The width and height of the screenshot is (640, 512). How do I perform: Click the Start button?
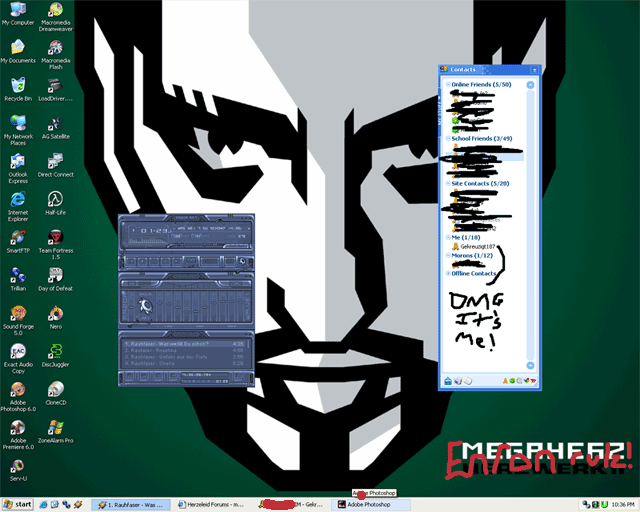18,505
